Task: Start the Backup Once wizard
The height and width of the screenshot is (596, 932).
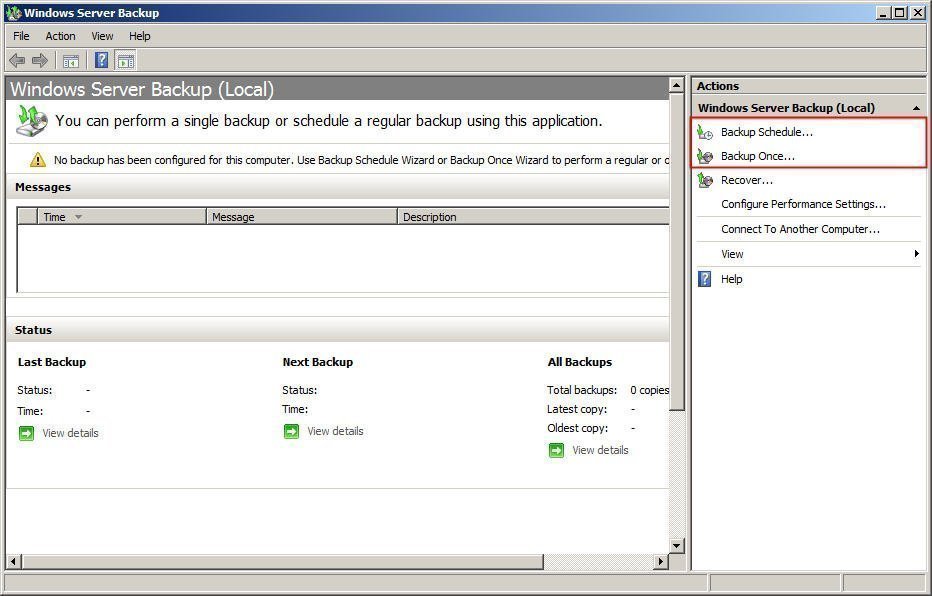Action: [758, 156]
